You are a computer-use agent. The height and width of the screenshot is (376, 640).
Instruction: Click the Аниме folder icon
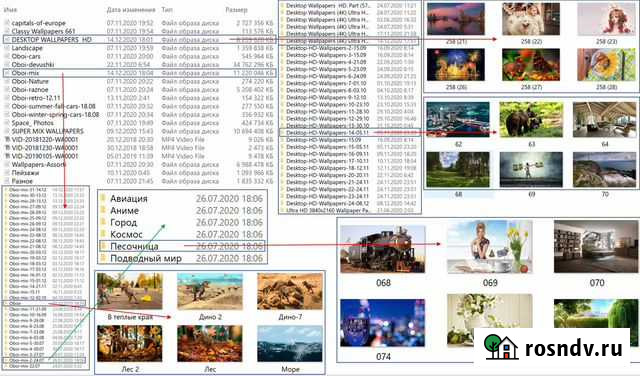(104, 210)
